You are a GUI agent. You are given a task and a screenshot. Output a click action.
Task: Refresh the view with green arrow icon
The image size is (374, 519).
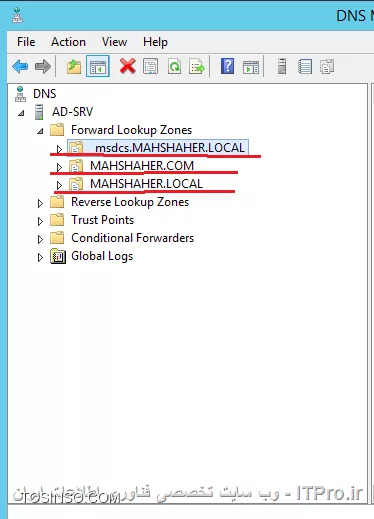(x=175, y=66)
